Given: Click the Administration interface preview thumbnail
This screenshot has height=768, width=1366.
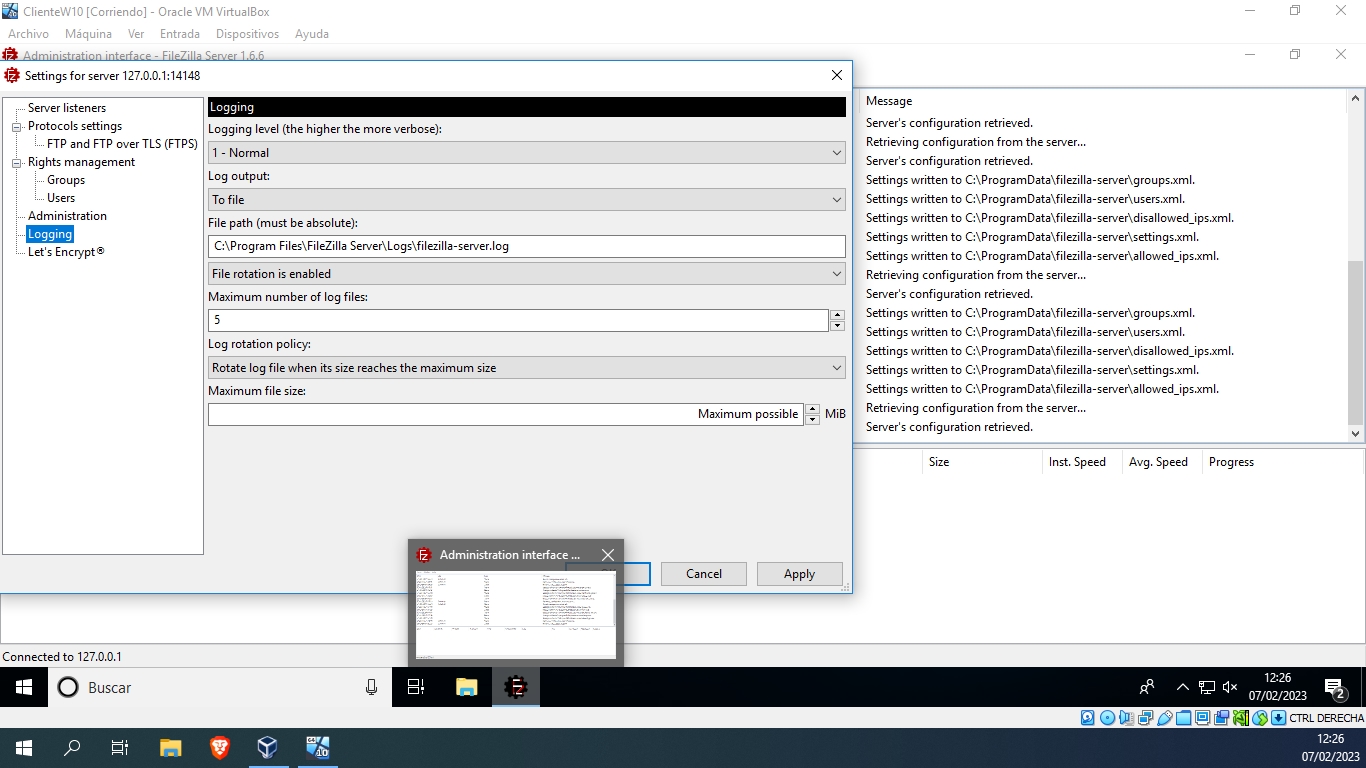Looking at the screenshot, I should (x=516, y=615).
